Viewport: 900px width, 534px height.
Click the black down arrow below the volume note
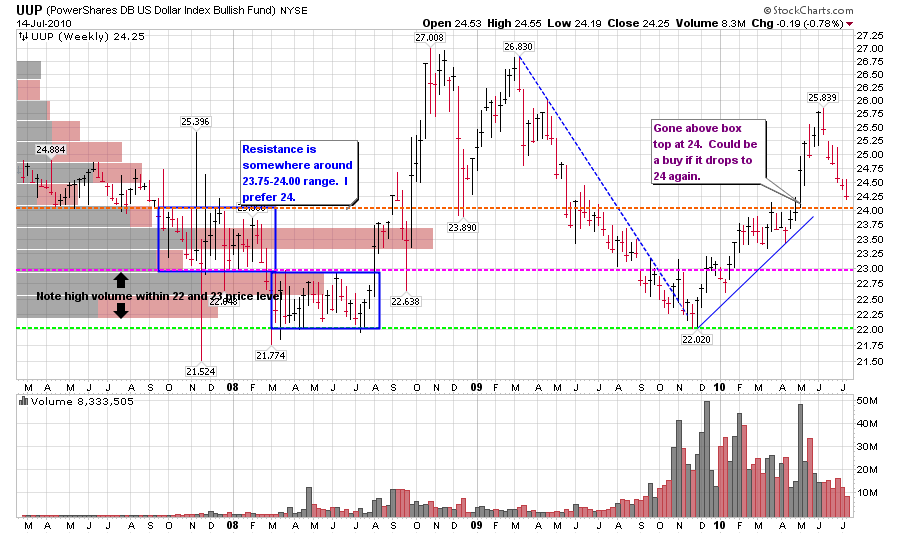[x=121, y=311]
